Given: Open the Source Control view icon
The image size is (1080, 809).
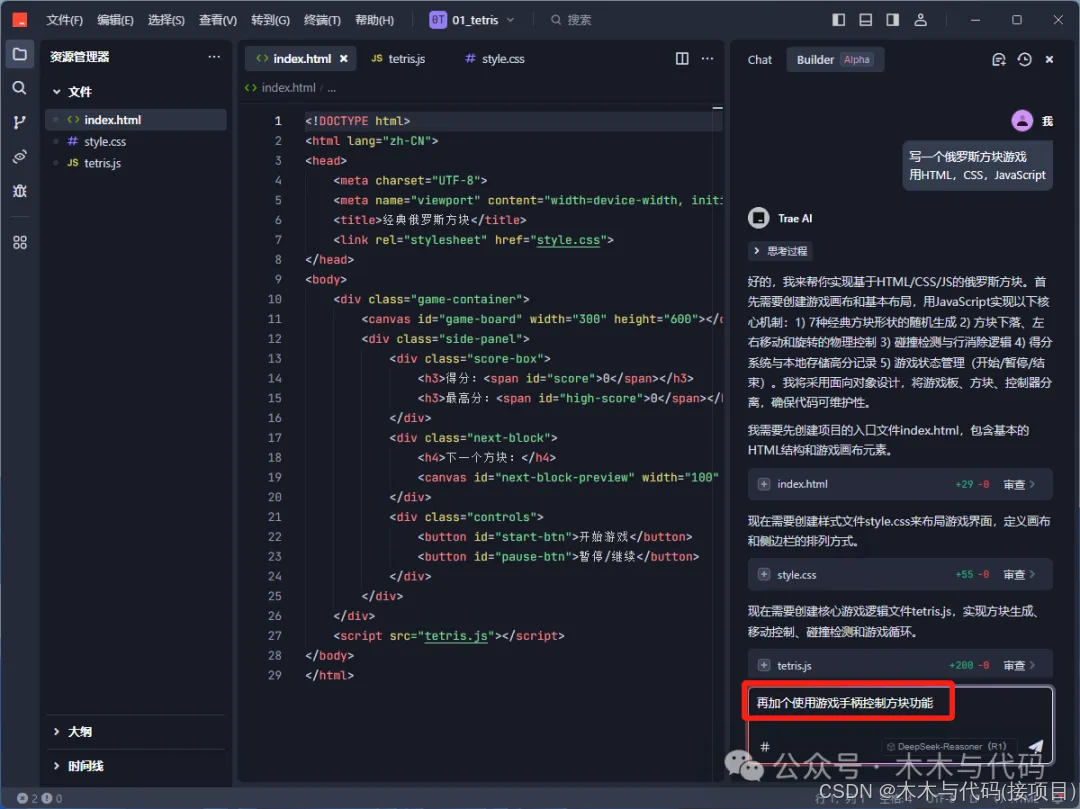Looking at the screenshot, I should (x=19, y=123).
